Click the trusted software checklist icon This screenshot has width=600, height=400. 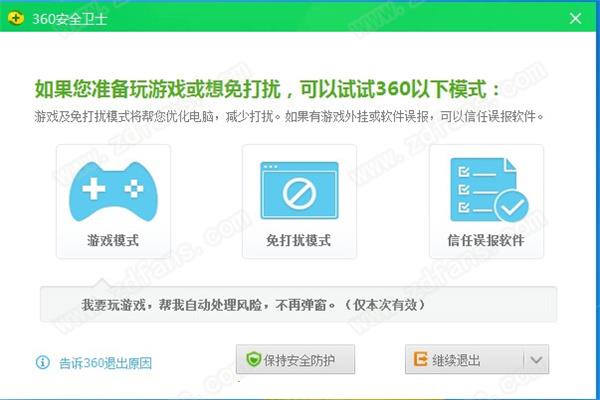(489, 190)
